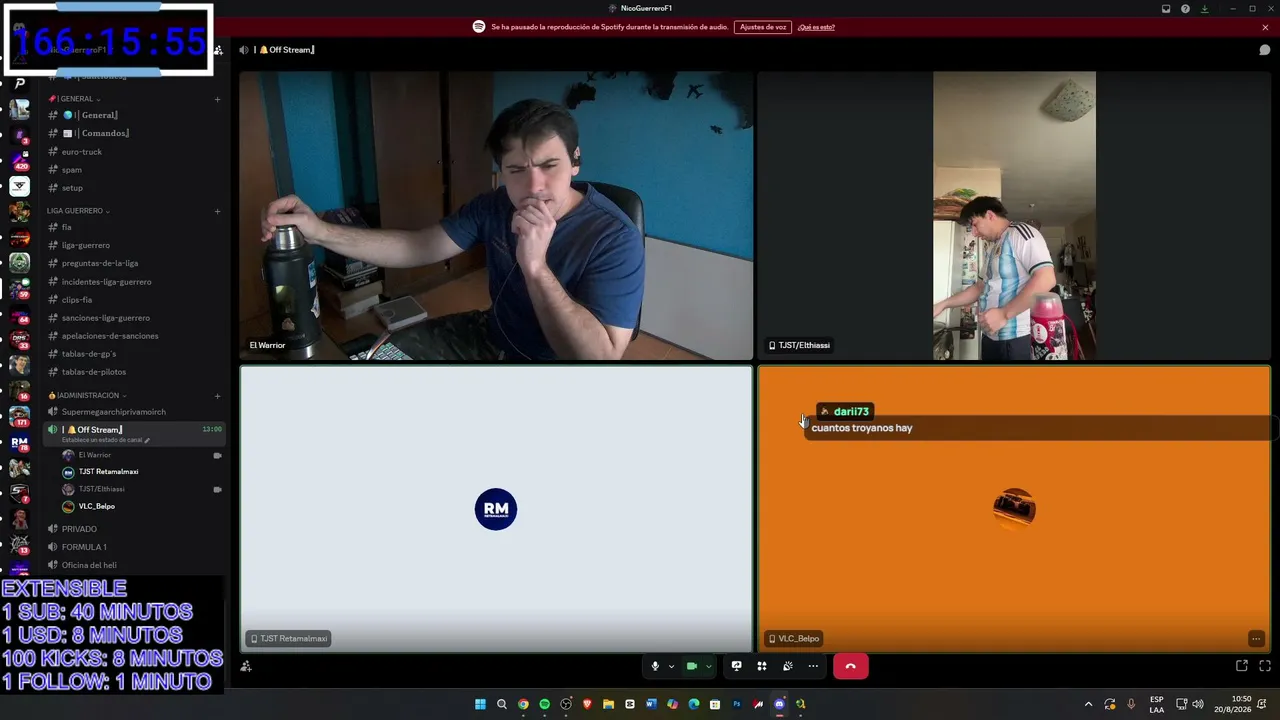Turn off the camera in call controls

point(691,666)
